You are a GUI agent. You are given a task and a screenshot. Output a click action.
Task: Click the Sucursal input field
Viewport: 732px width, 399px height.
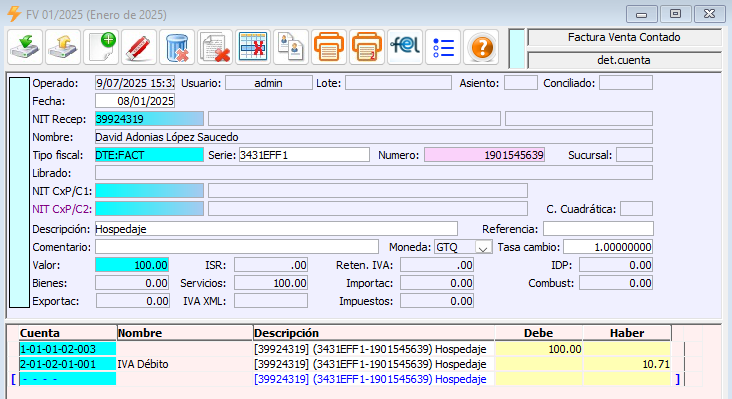634,155
